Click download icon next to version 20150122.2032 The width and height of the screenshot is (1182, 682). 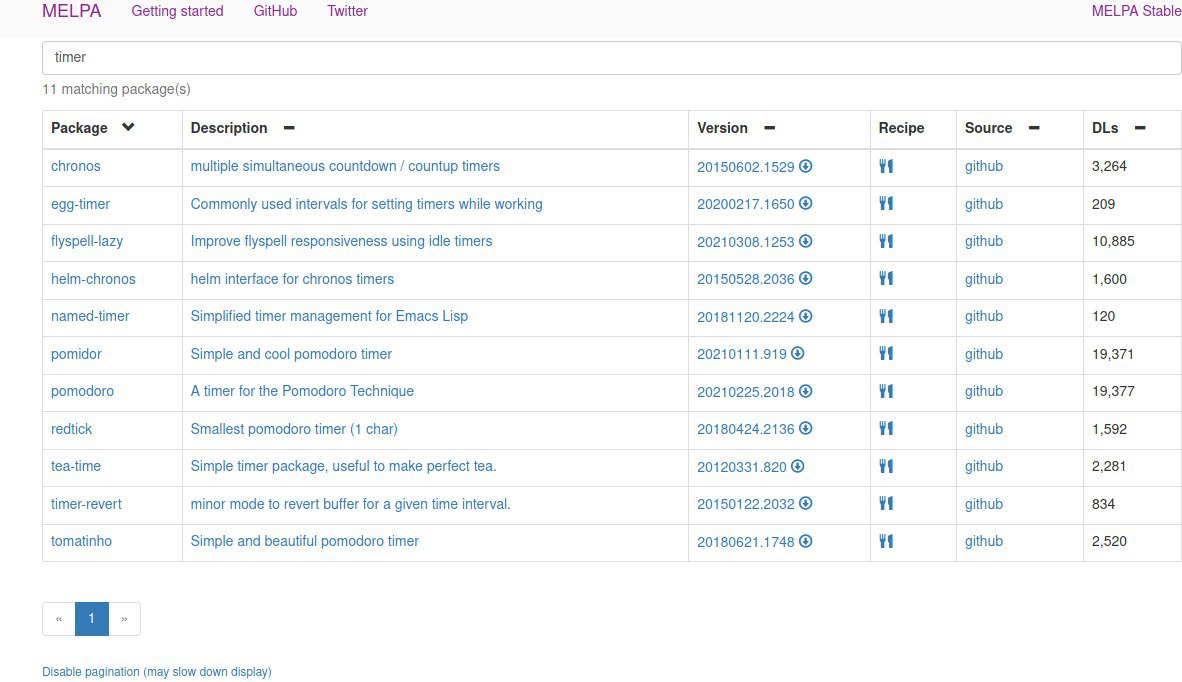(806, 503)
